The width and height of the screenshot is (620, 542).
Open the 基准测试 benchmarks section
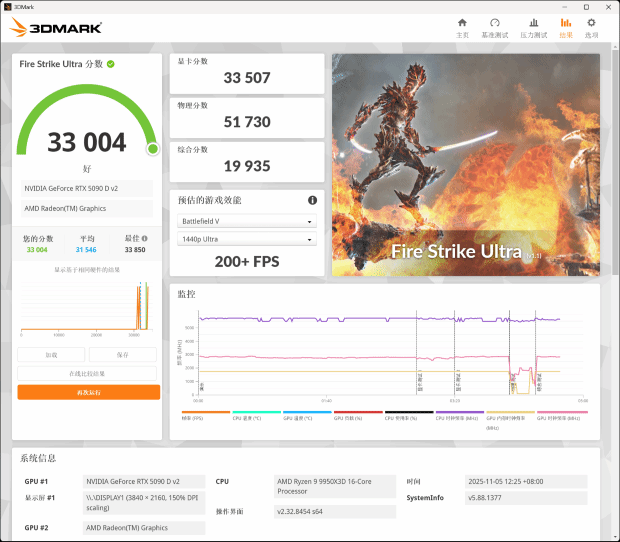tap(494, 27)
